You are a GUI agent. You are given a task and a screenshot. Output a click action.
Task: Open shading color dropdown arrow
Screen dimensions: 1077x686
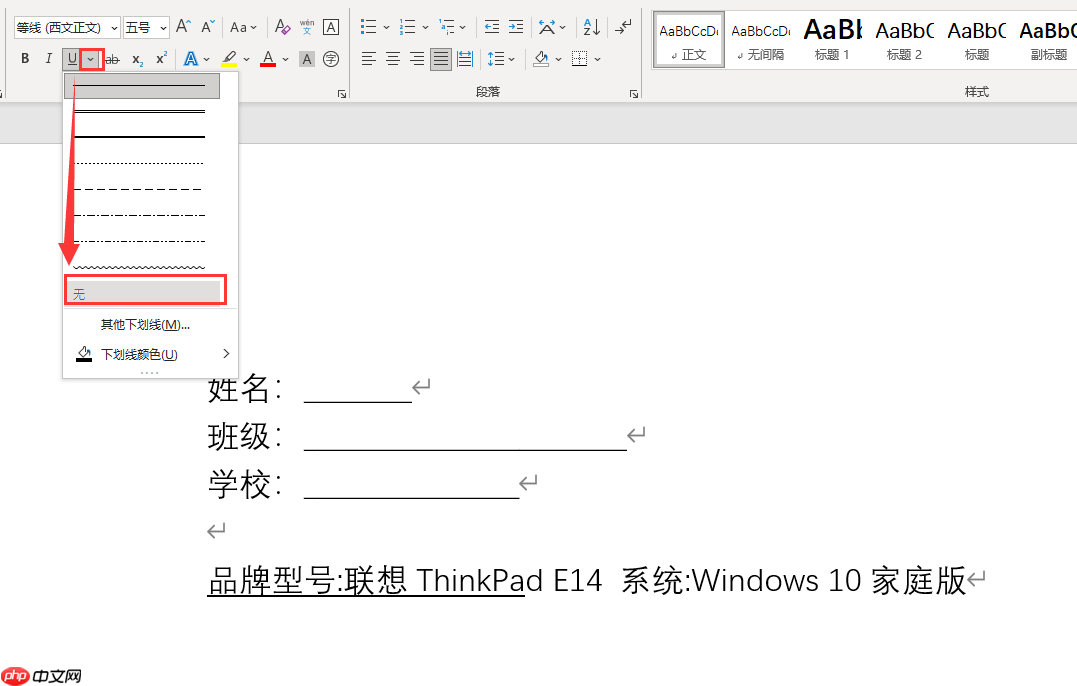point(558,60)
